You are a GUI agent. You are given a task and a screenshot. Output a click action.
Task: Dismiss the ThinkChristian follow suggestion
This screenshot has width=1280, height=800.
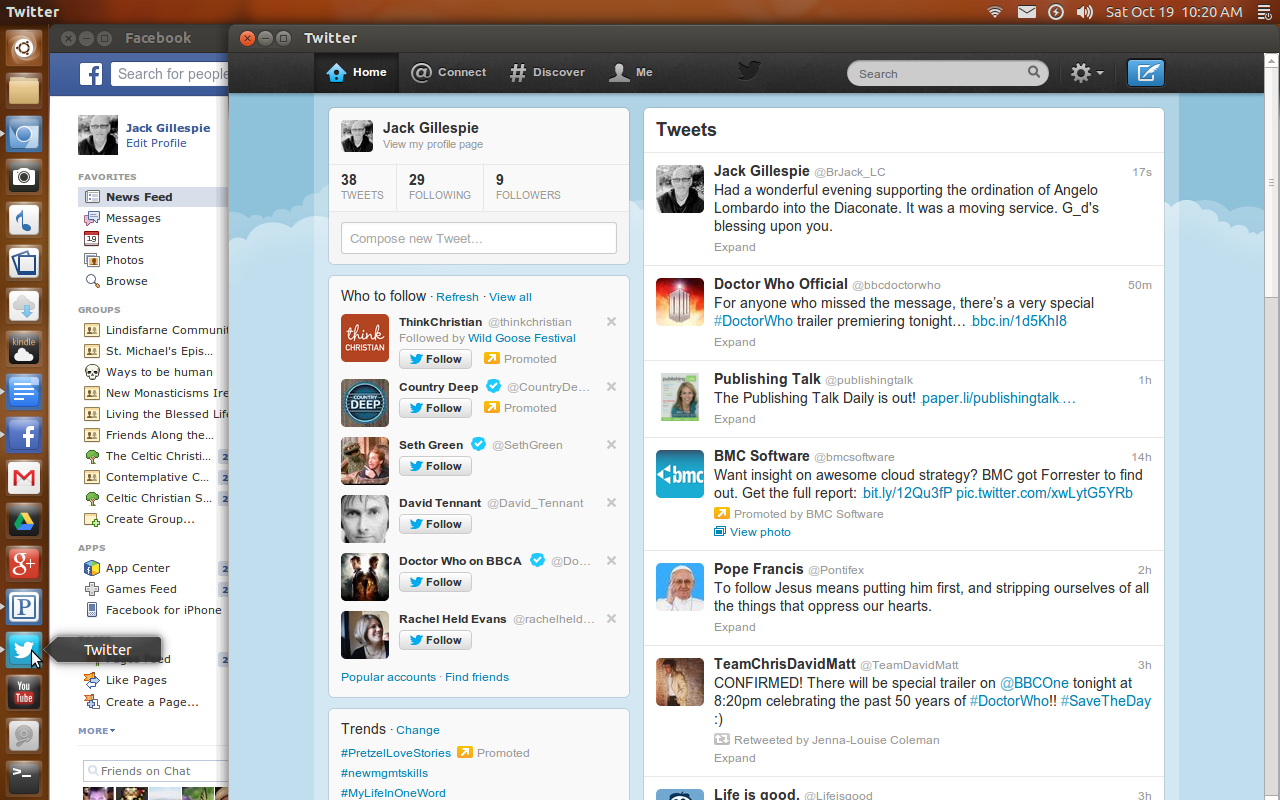(x=611, y=322)
